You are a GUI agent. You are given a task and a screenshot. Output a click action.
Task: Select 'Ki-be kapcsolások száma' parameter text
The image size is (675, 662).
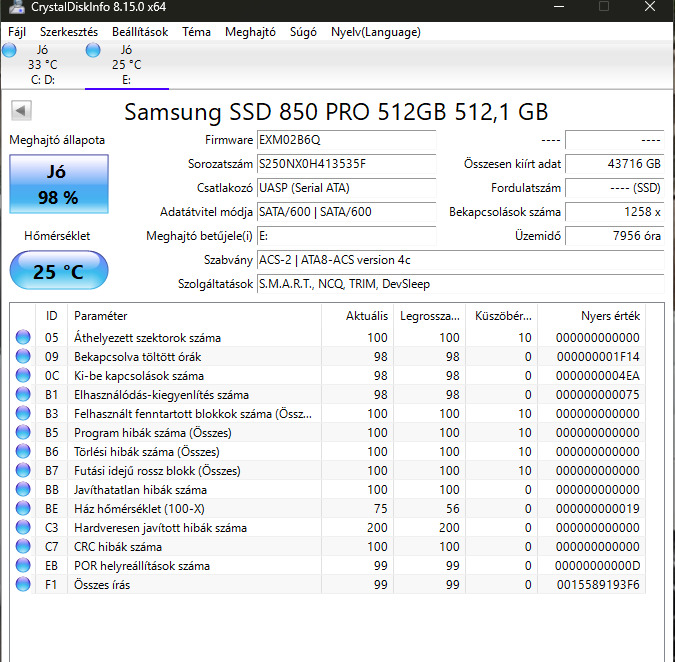[139, 376]
